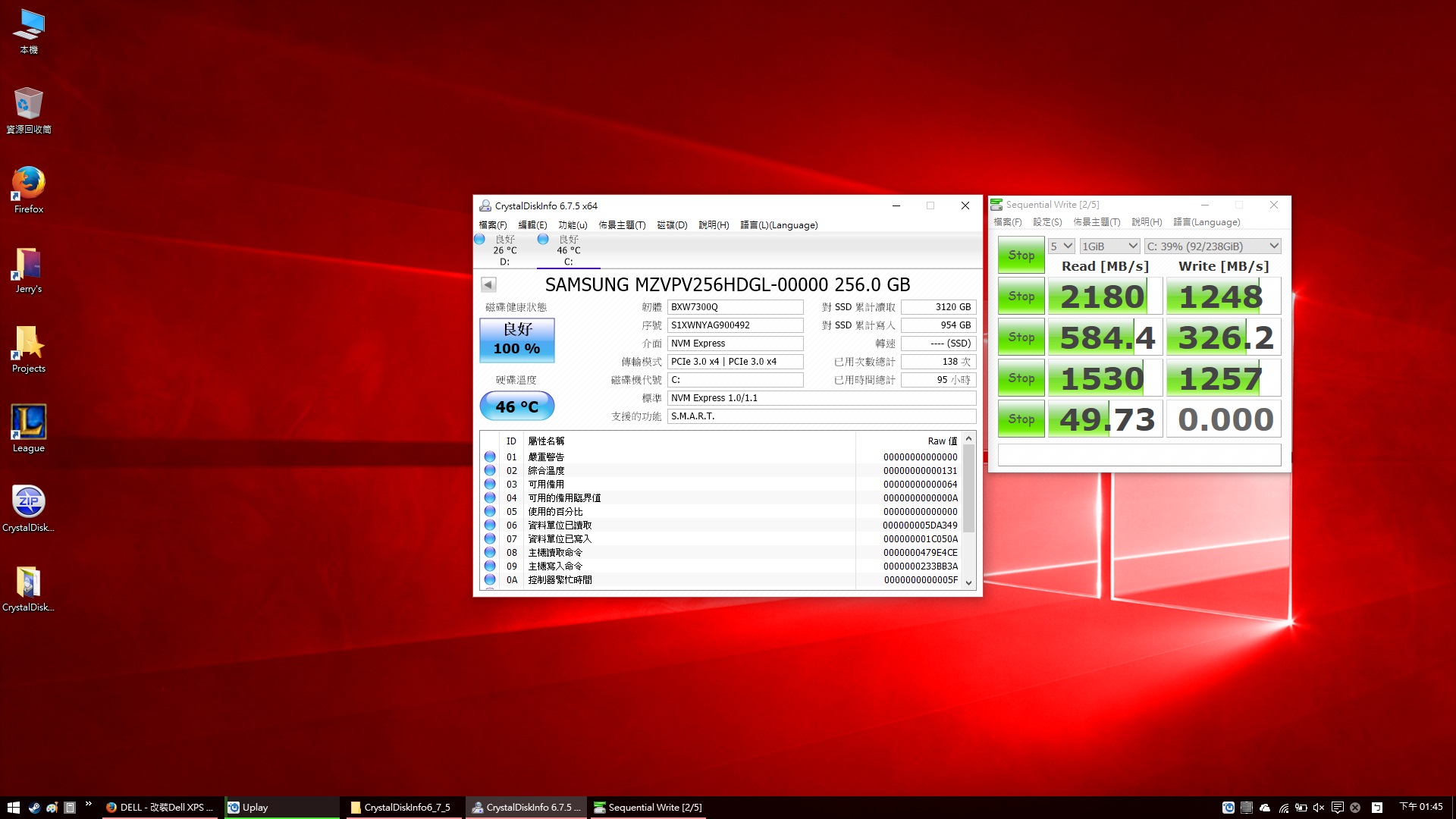Click the serial number field S1XWNYAG900492

(735, 325)
